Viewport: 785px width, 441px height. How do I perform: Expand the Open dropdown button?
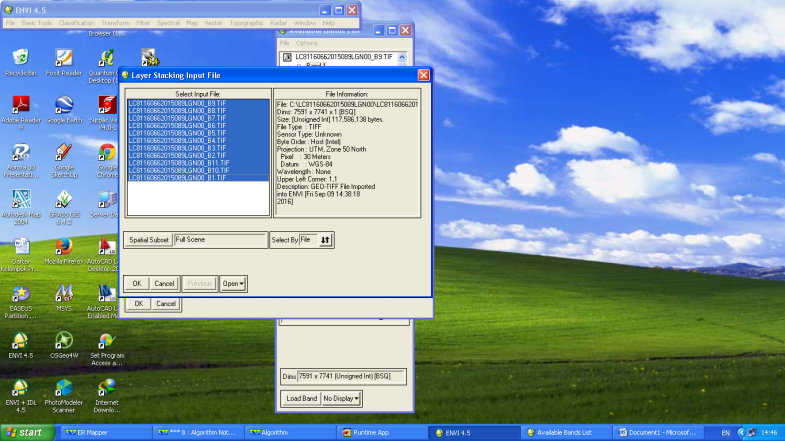point(233,283)
